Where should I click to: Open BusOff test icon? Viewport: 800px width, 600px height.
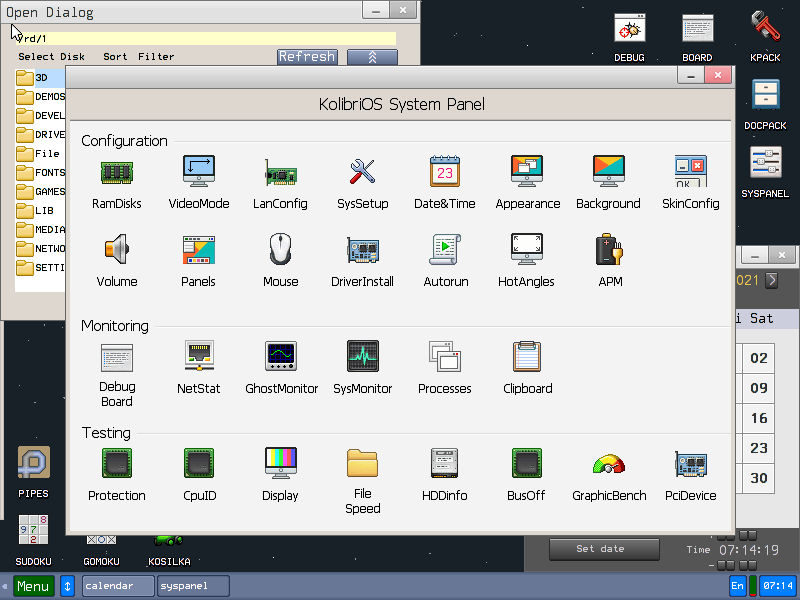(x=527, y=463)
